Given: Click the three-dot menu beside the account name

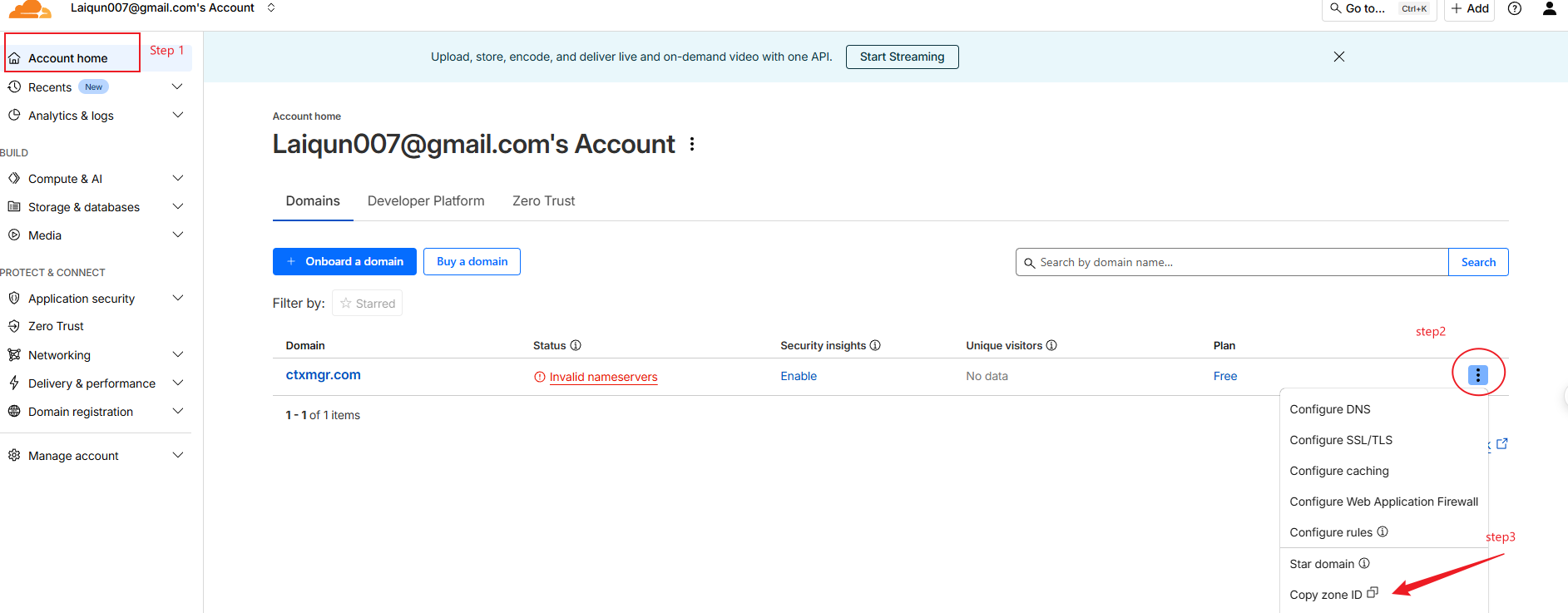Looking at the screenshot, I should [x=692, y=143].
